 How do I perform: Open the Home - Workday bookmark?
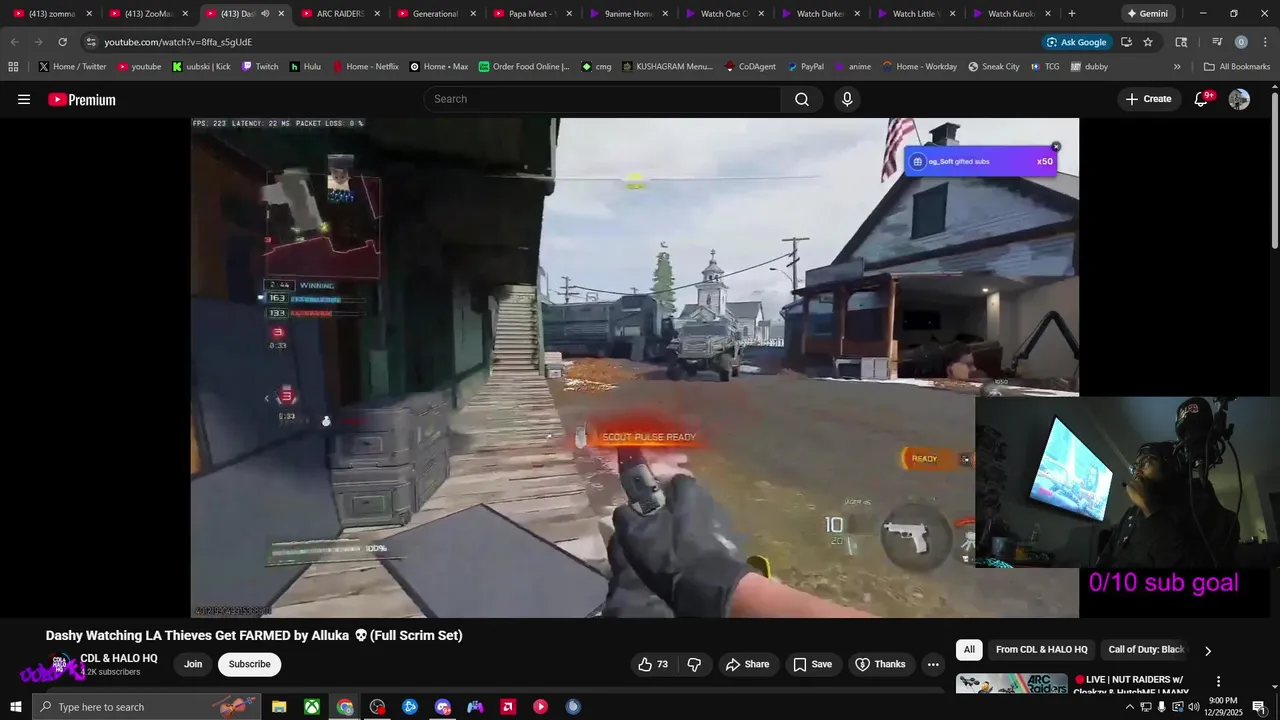[919, 67]
